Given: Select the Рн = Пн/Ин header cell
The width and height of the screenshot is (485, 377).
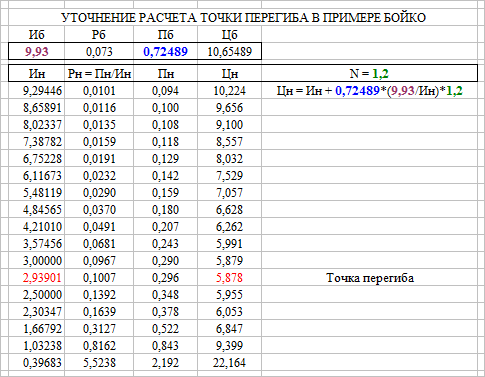Looking at the screenshot, I should coord(99,73).
